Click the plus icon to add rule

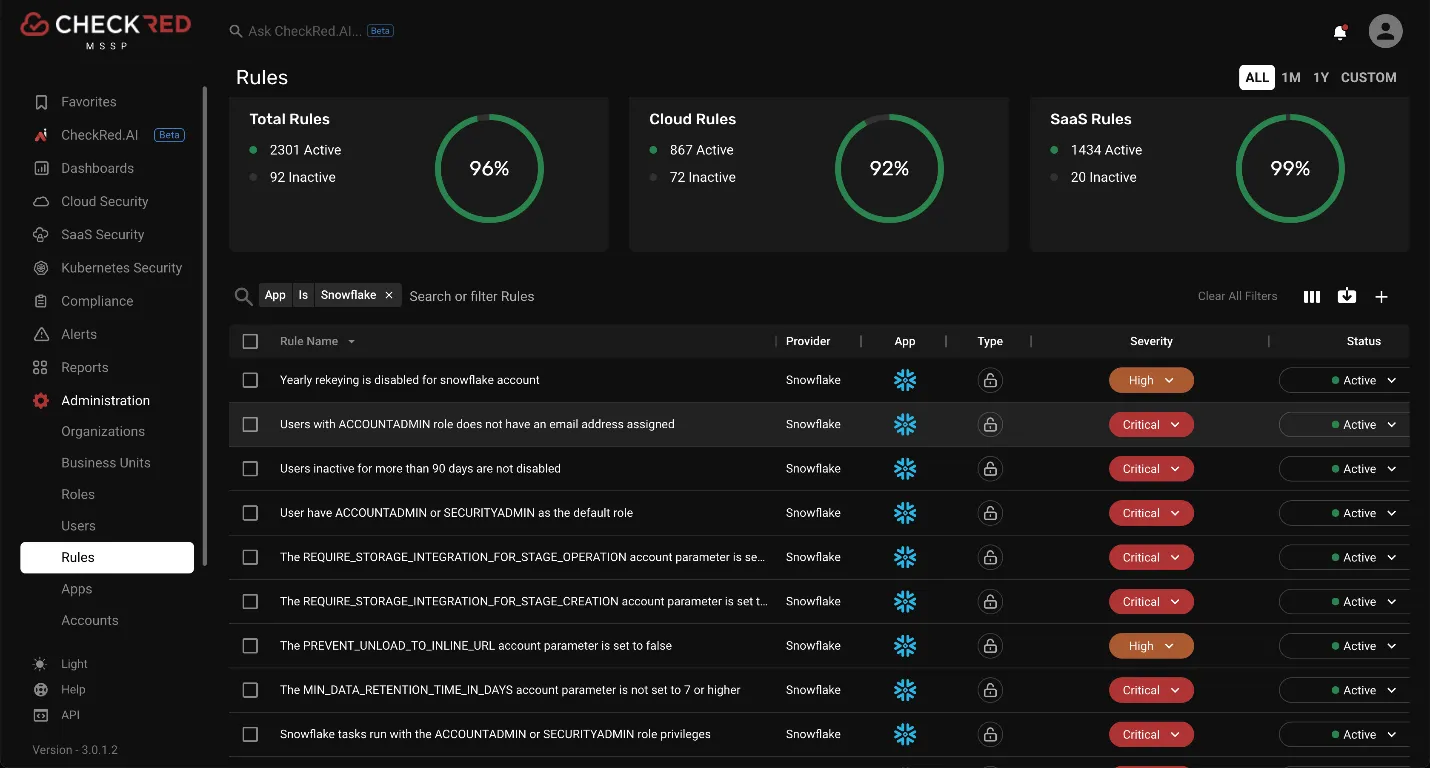[x=1381, y=296]
